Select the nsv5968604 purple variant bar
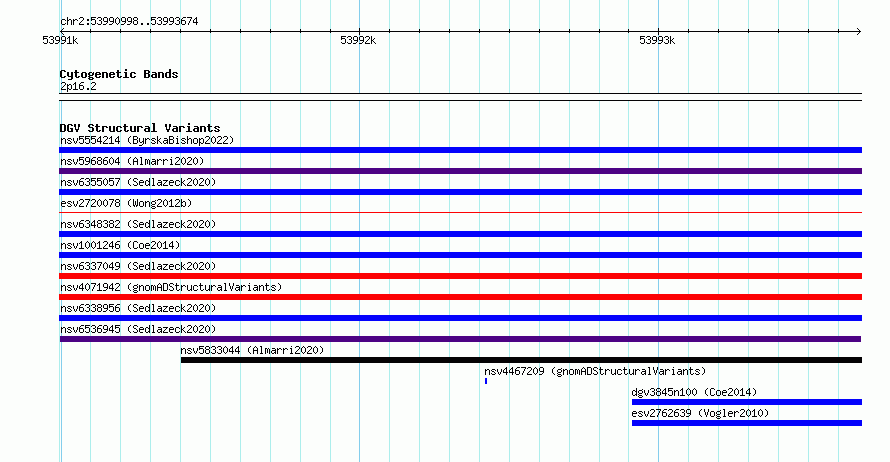The image size is (890, 462). (x=460, y=171)
